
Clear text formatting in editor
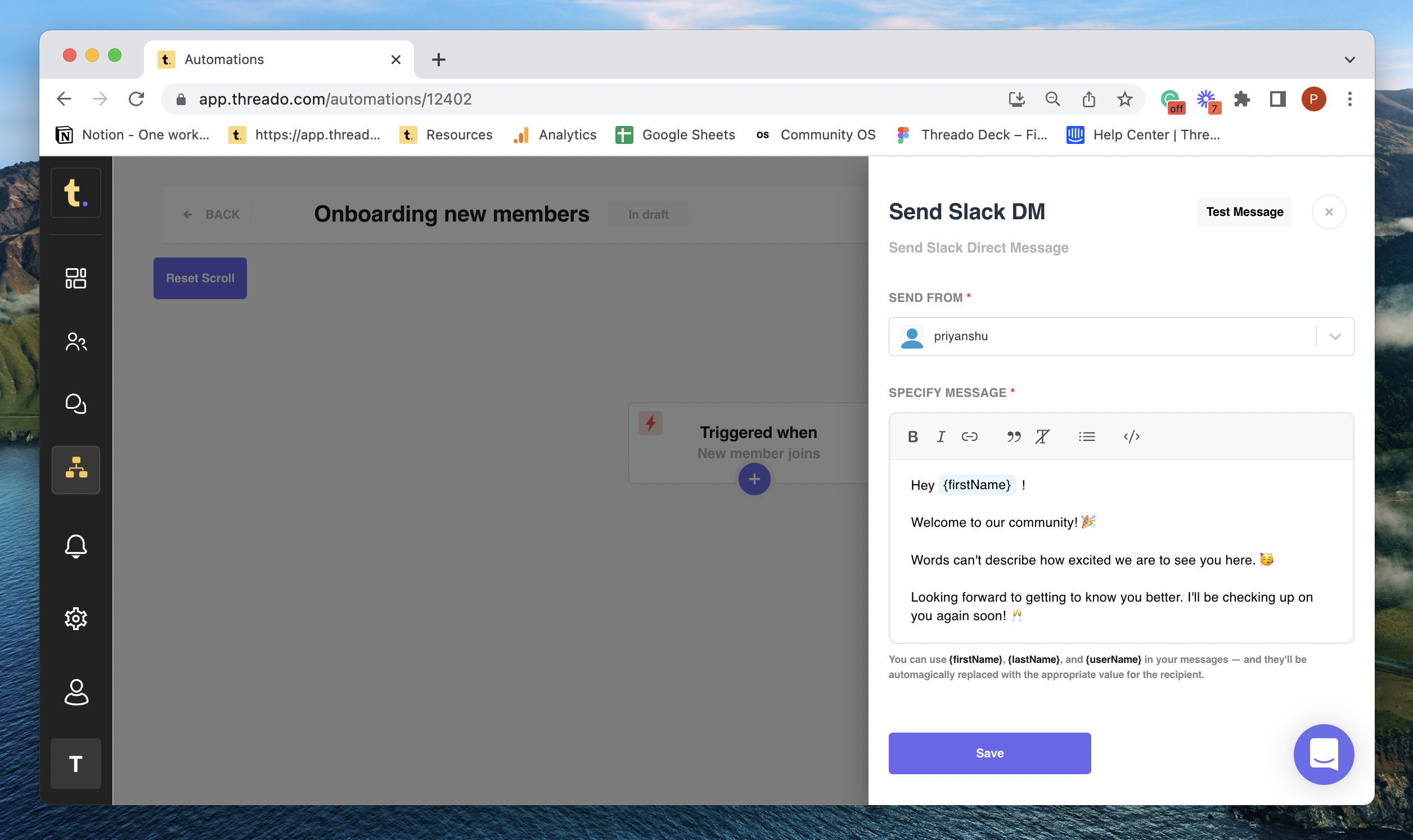[1042, 436]
